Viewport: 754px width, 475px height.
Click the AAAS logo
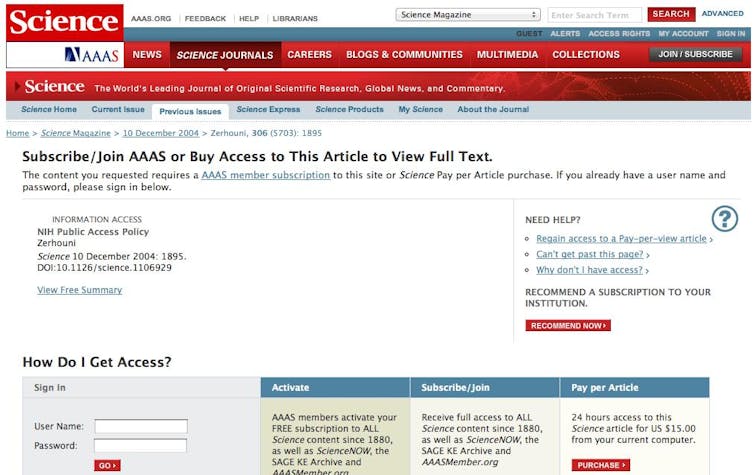point(92,55)
